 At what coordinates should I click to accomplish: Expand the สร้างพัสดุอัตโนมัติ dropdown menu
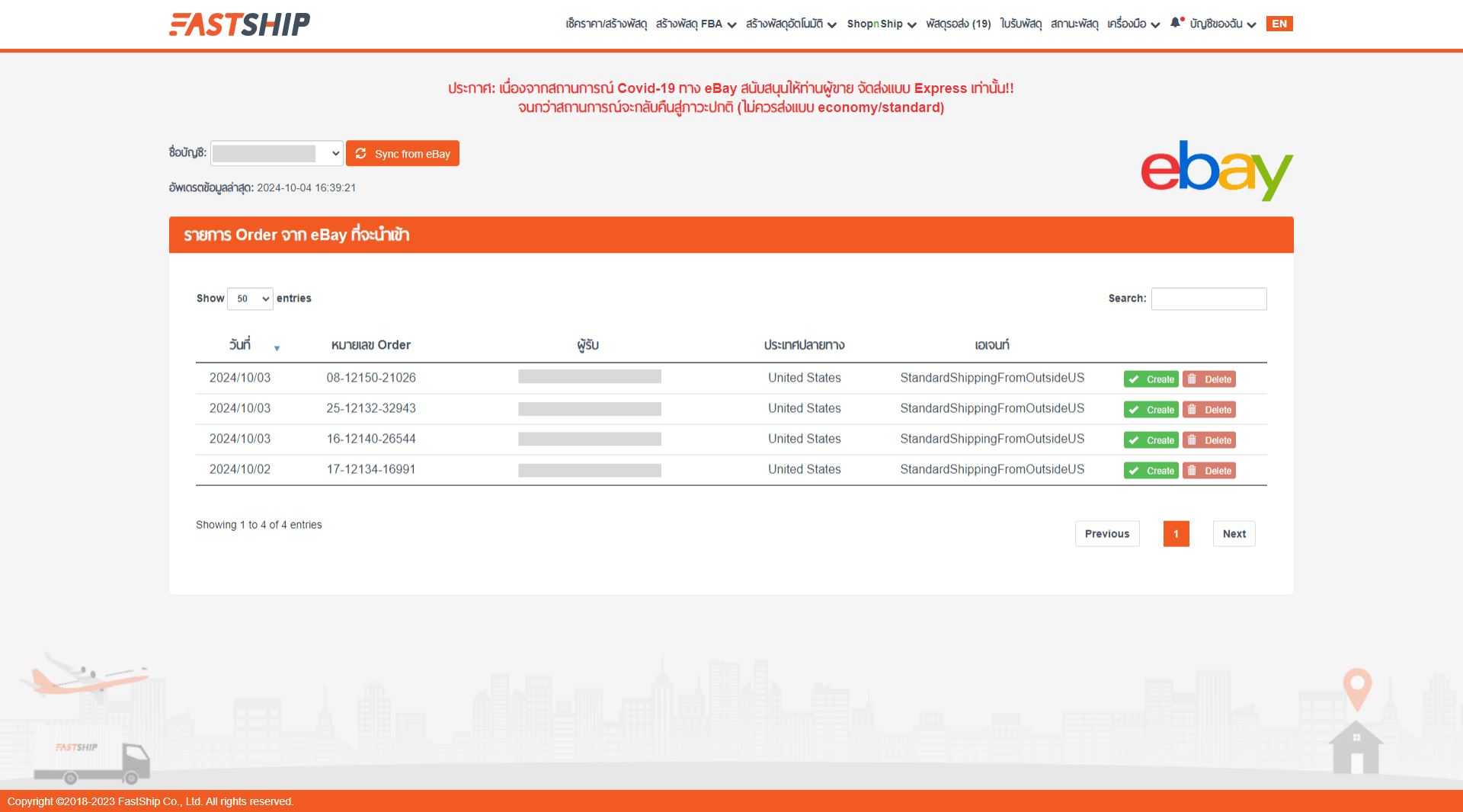point(791,24)
